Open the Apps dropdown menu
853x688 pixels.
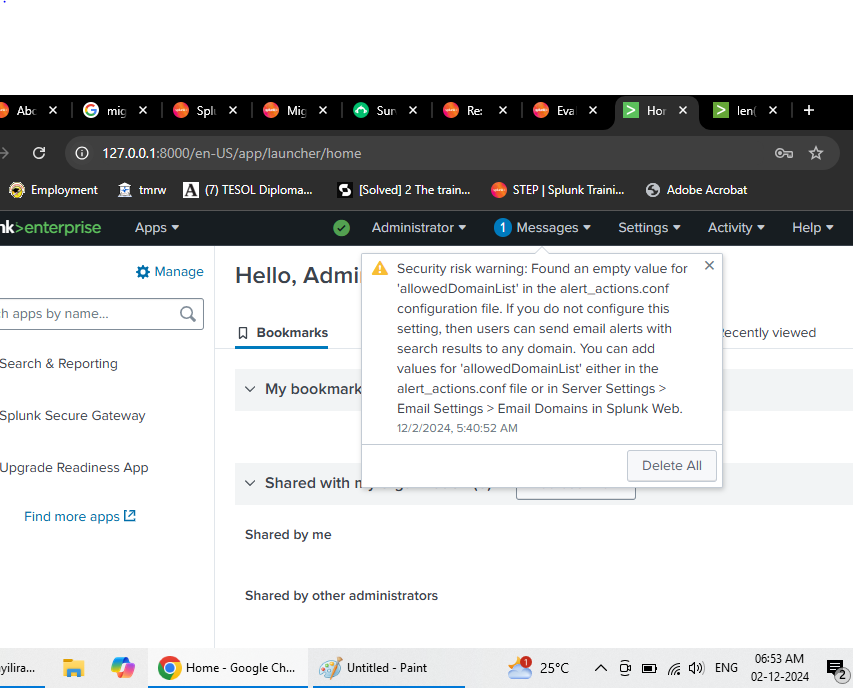[x=157, y=228]
